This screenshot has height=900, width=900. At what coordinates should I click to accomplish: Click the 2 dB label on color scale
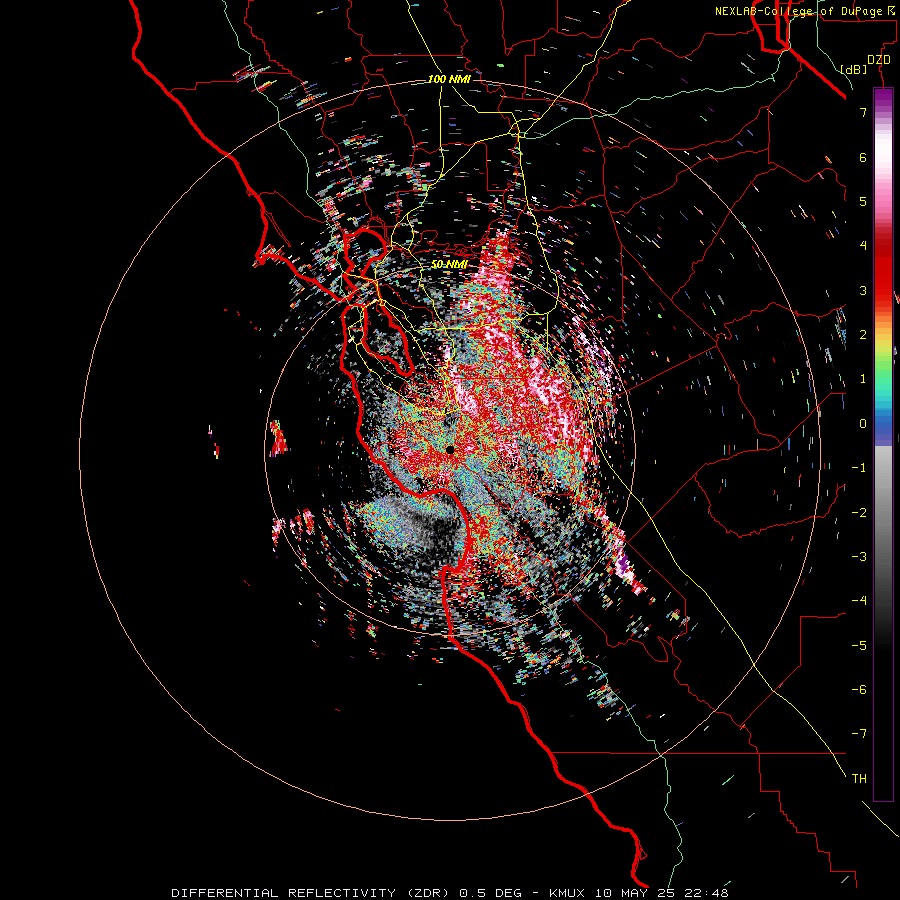point(863,335)
